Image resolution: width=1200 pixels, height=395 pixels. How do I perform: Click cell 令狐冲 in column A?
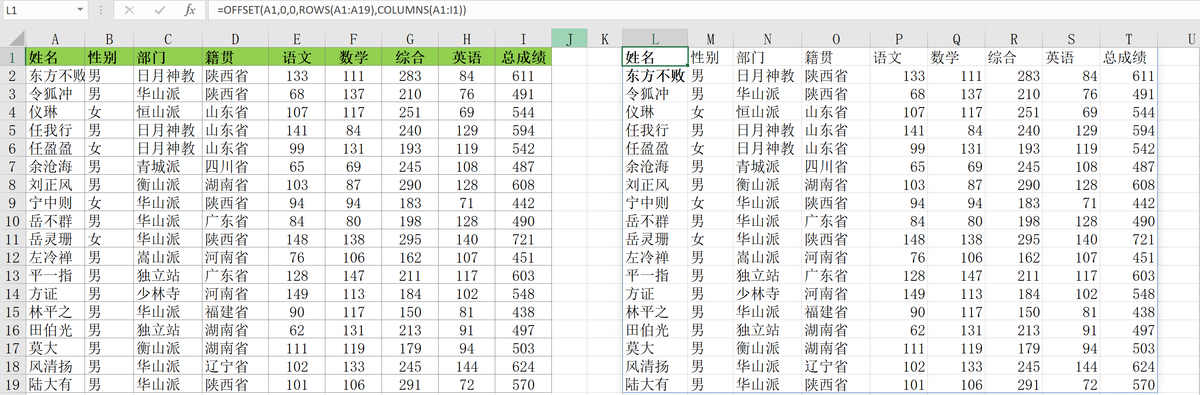click(x=54, y=93)
